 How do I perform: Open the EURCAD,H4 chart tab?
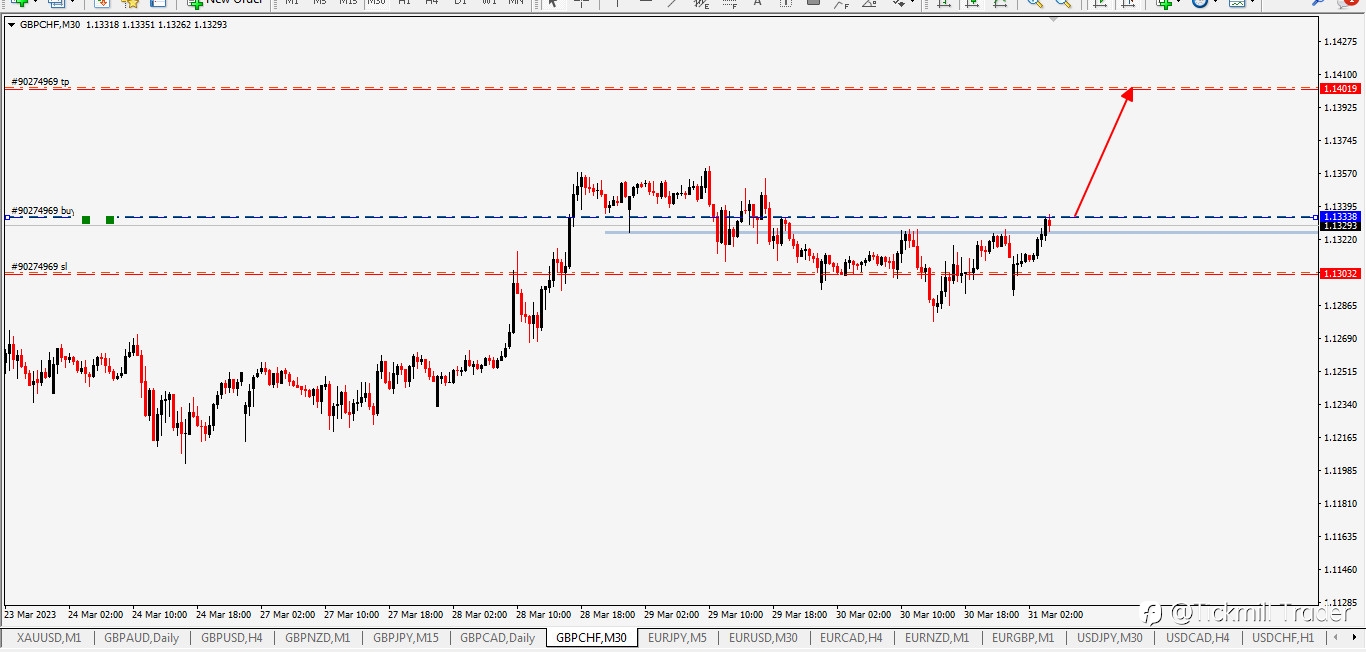click(x=851, y=637)
